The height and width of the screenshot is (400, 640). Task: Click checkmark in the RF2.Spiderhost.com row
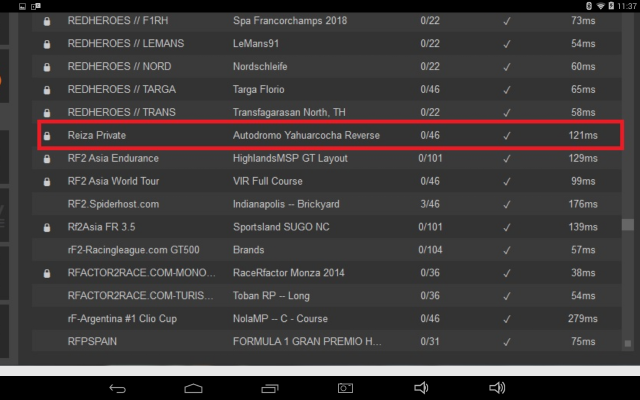click(x=507, y=204)
